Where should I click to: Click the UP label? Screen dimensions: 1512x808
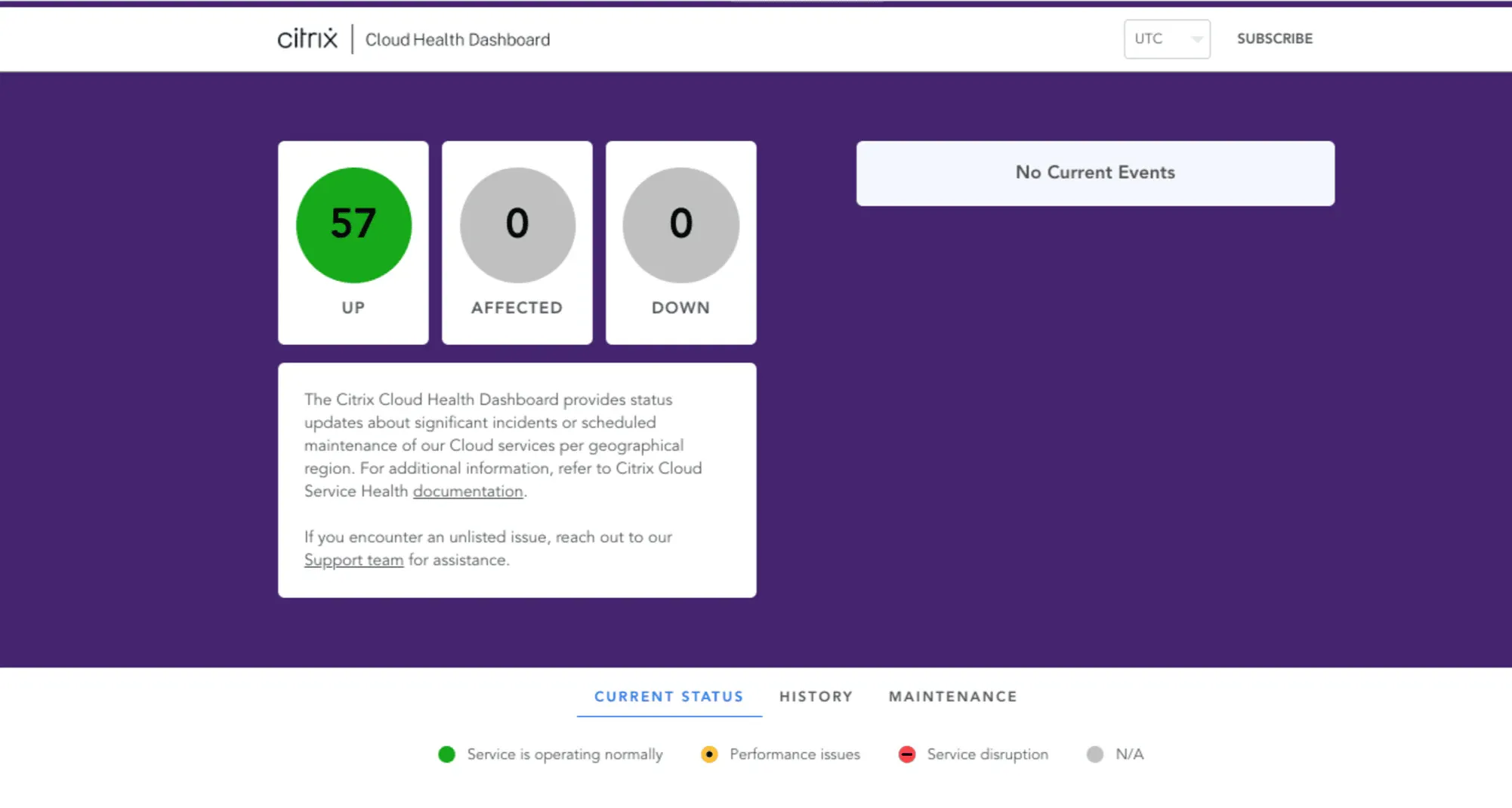pos(353,308)
